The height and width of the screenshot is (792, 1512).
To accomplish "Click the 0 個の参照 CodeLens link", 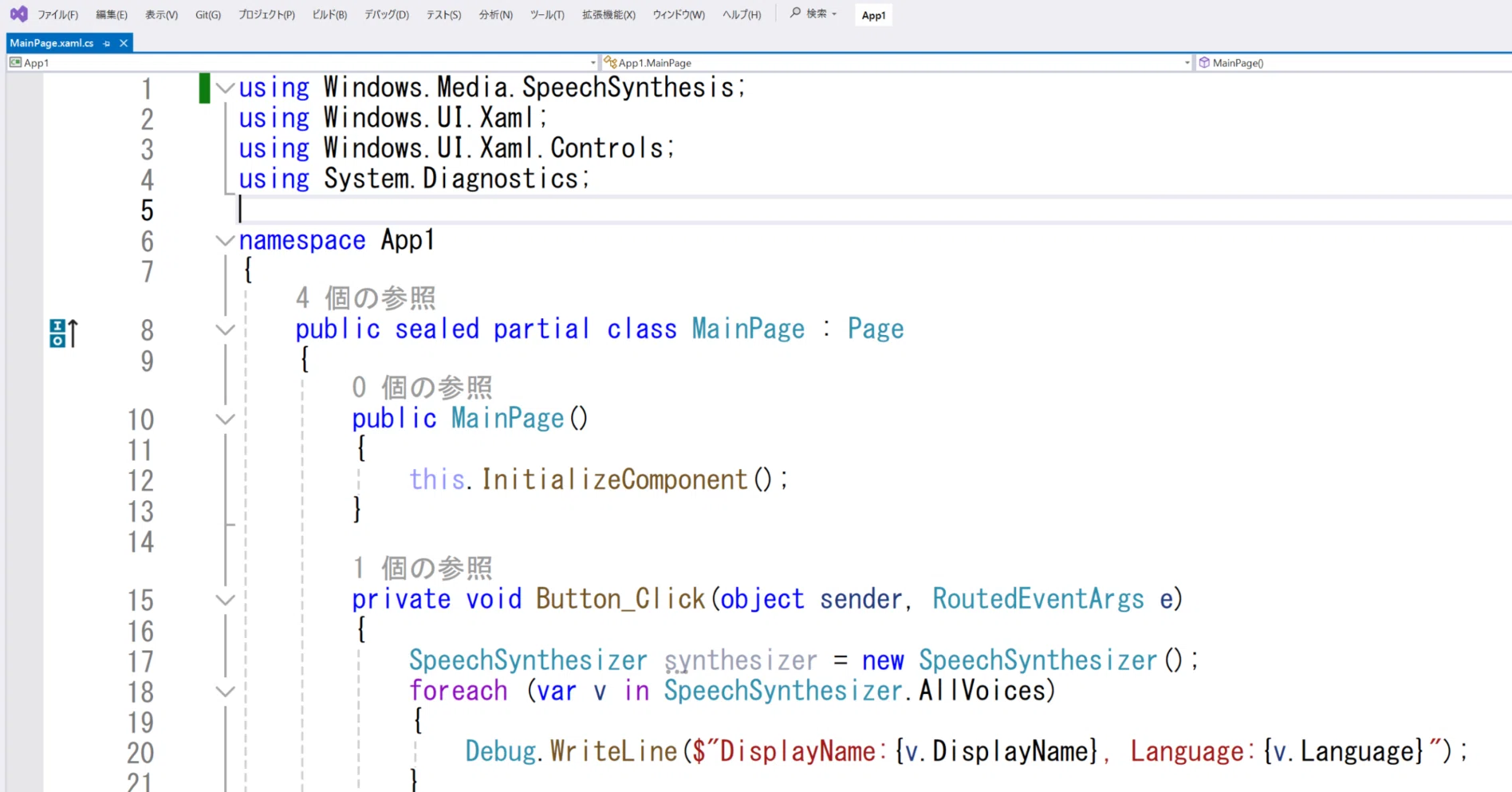I will (422, 388).
